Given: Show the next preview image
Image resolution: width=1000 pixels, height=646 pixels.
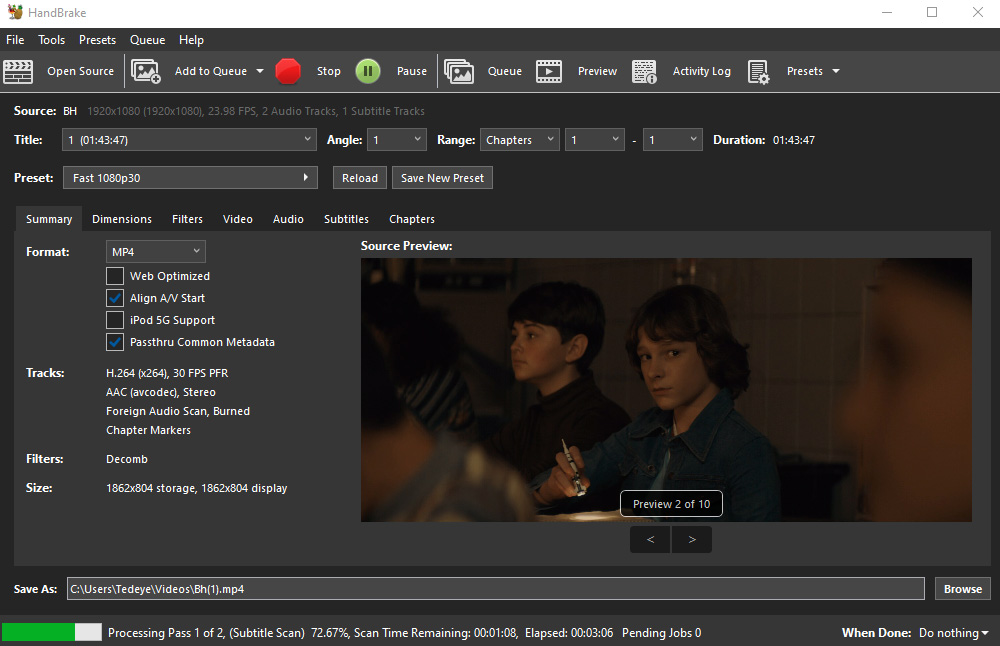Looking at the screenshot, I should pos(692,540).
